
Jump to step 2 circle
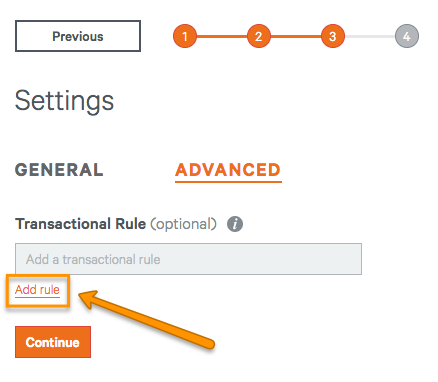coord(259,36)
